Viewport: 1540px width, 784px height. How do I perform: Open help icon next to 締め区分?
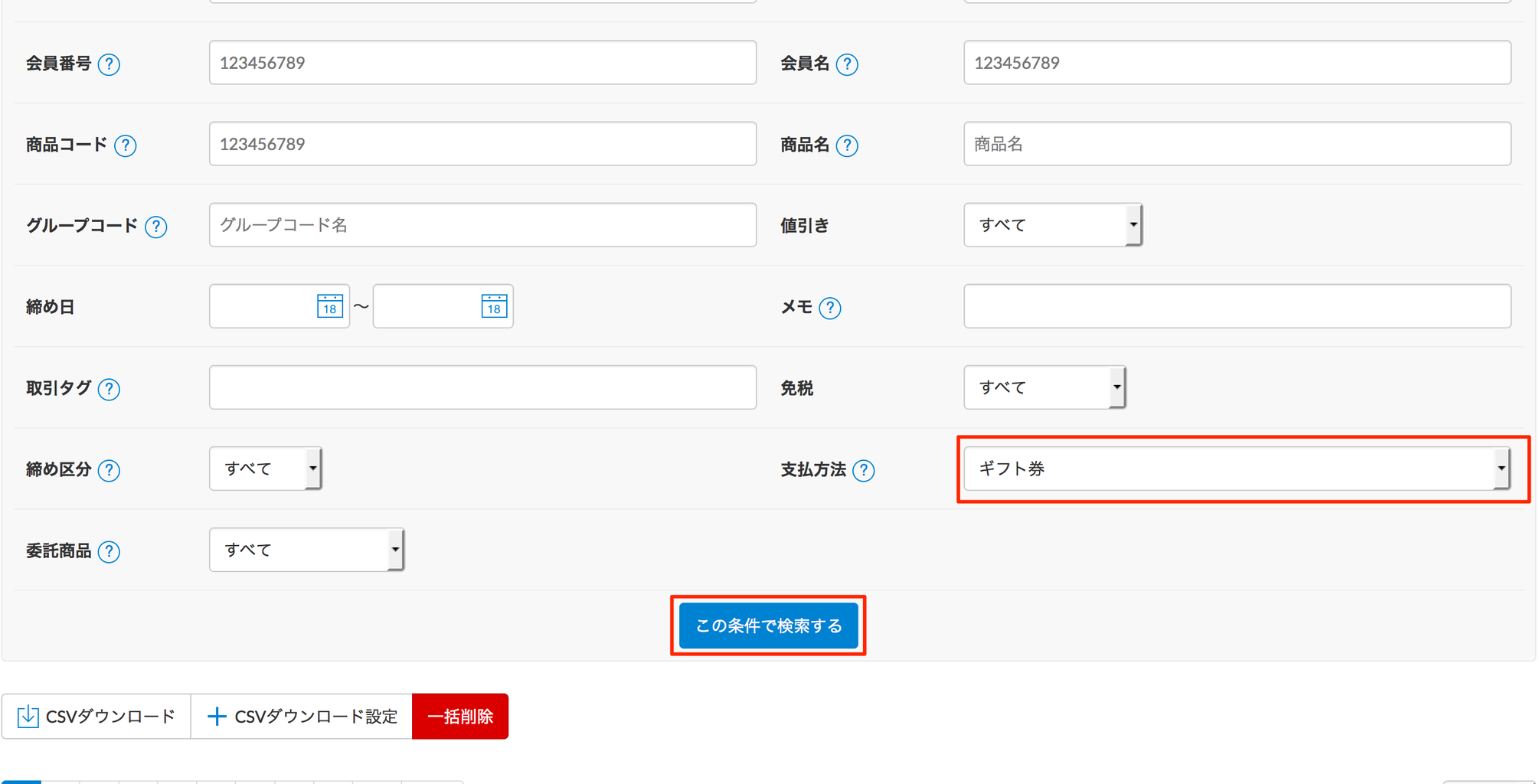point(110,470)
